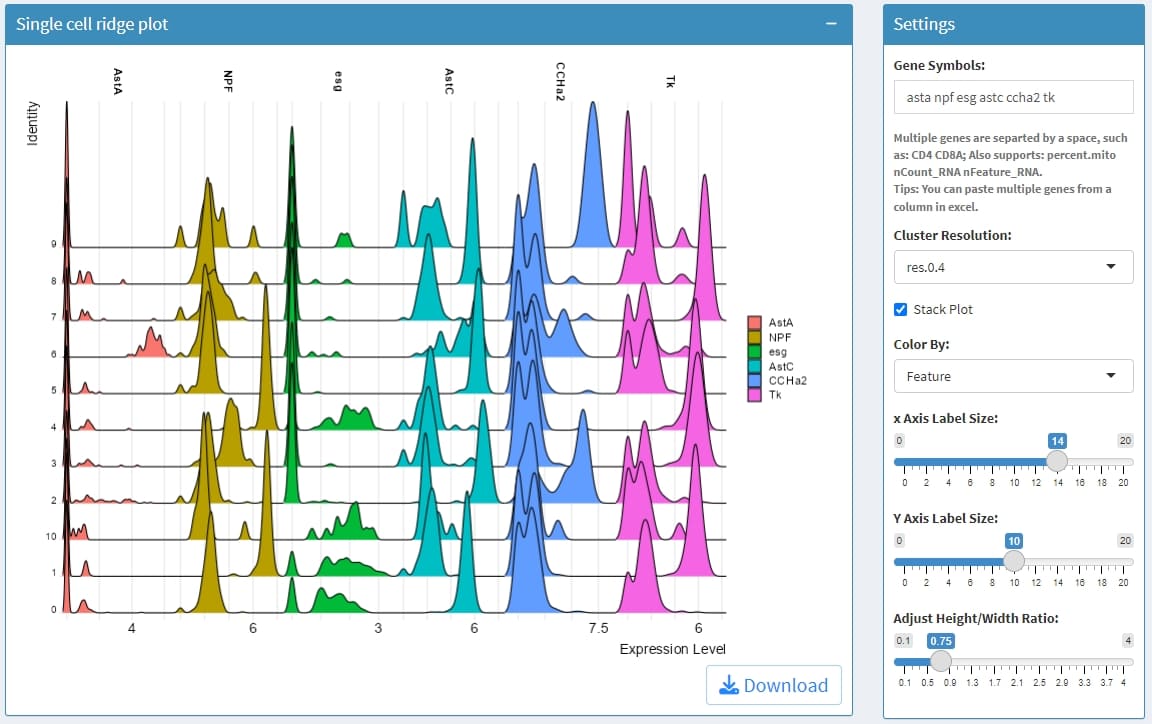Click the Download button

coord(774,685)
